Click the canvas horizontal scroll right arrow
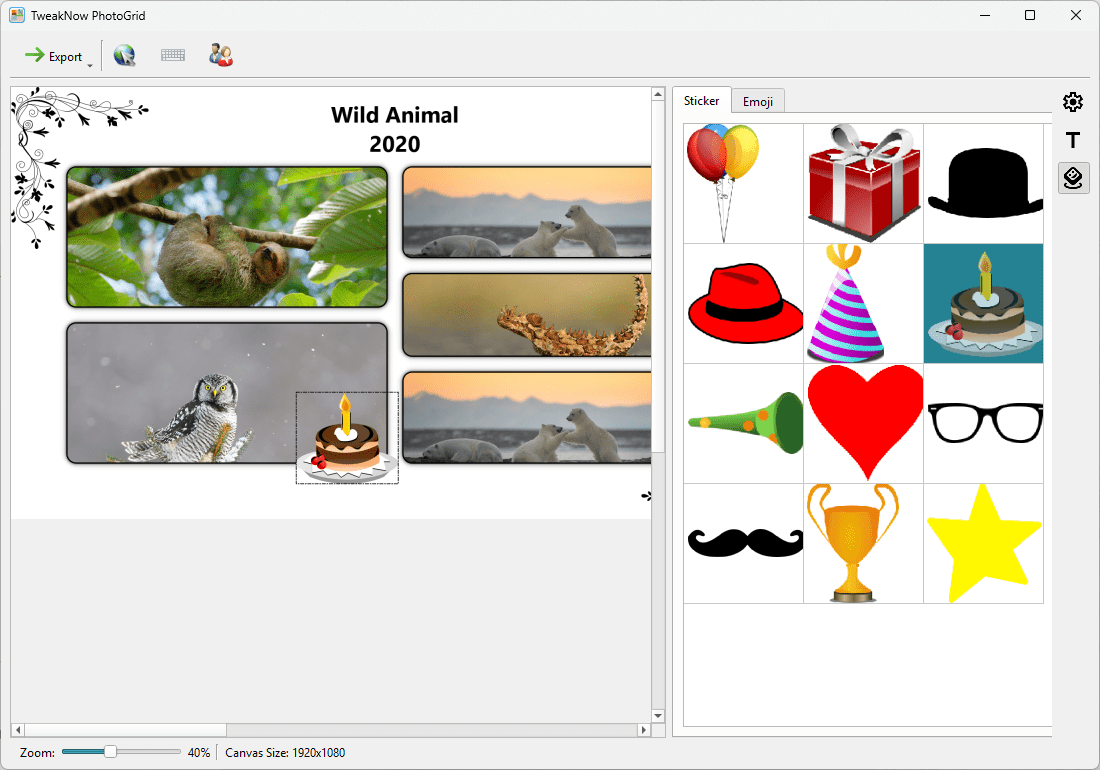 (x=643, y=730)
